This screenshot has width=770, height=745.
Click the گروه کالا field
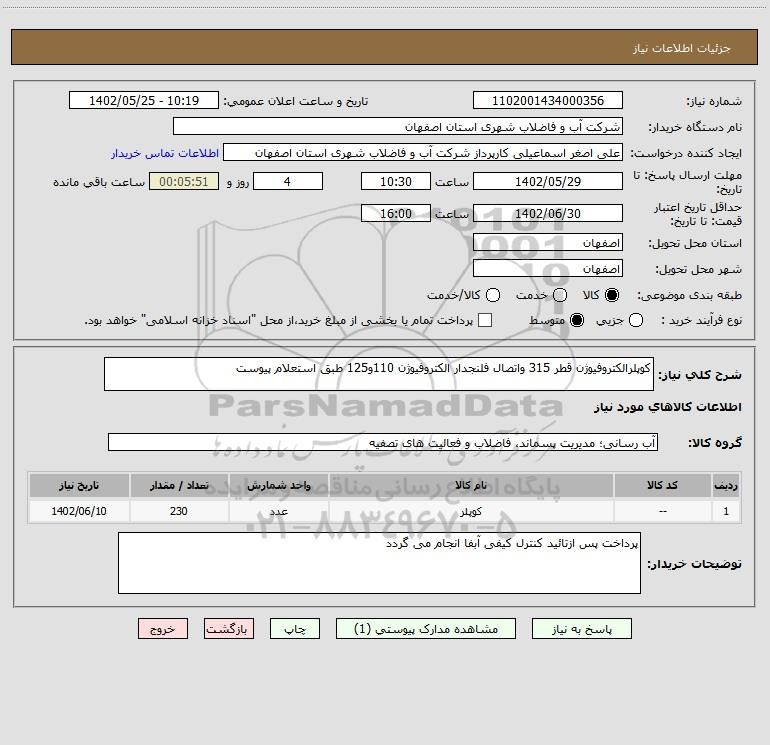click(383, 442)
